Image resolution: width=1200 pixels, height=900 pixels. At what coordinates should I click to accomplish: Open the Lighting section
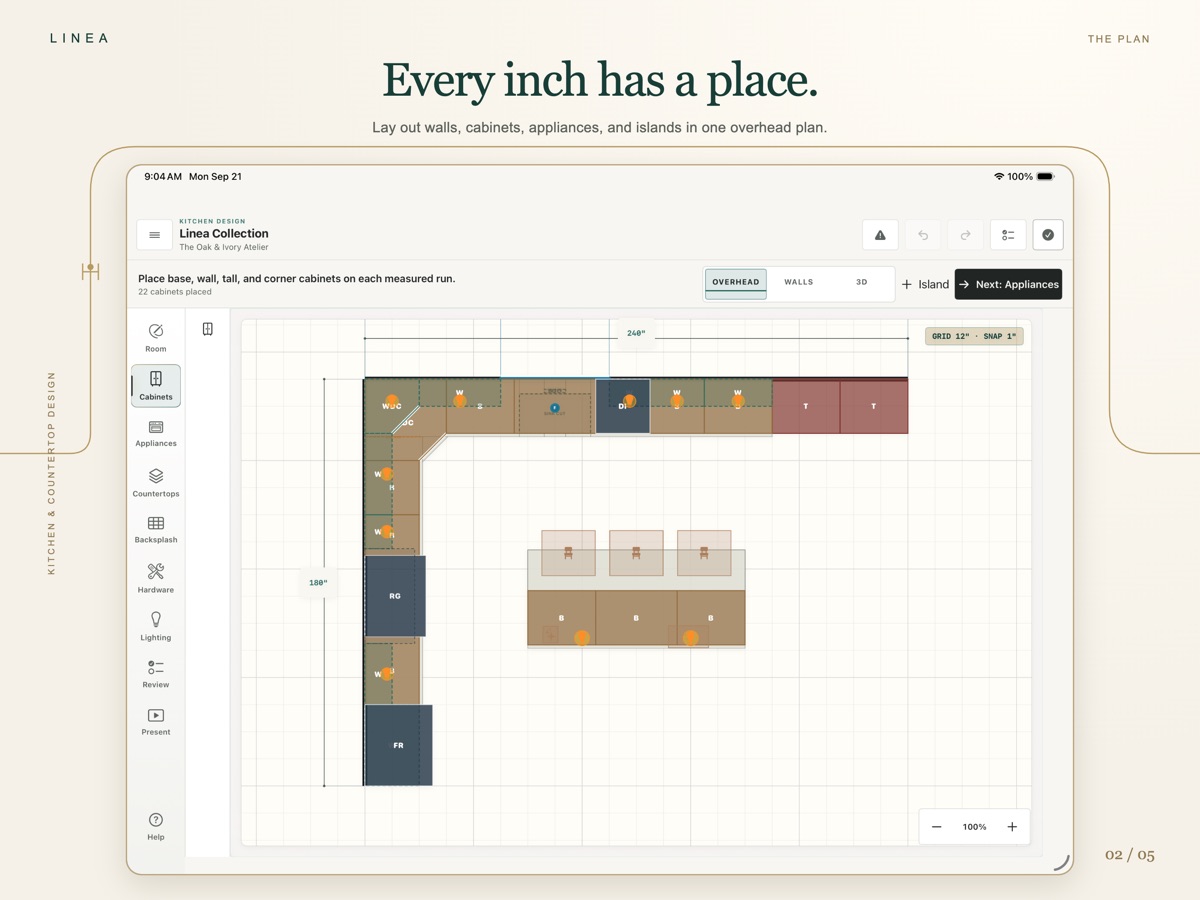tap(156, 626)
